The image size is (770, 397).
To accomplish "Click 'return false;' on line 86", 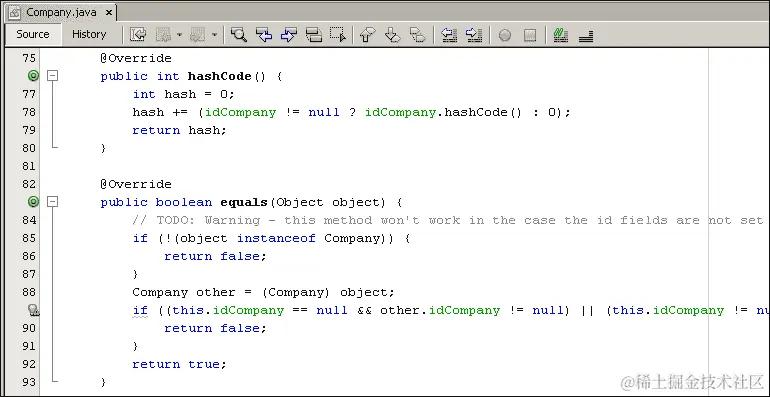I will pos(215,256).
